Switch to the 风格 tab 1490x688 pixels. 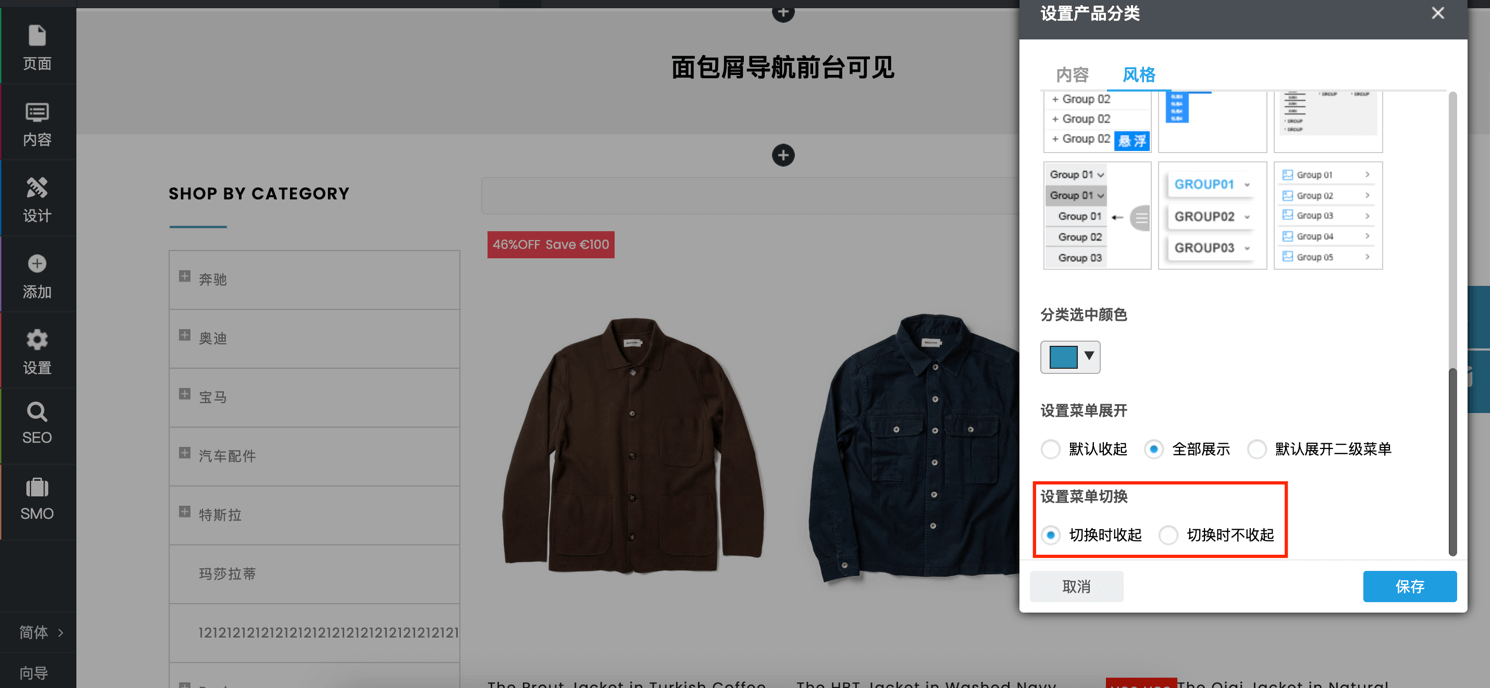click(x=1139, y=75)
